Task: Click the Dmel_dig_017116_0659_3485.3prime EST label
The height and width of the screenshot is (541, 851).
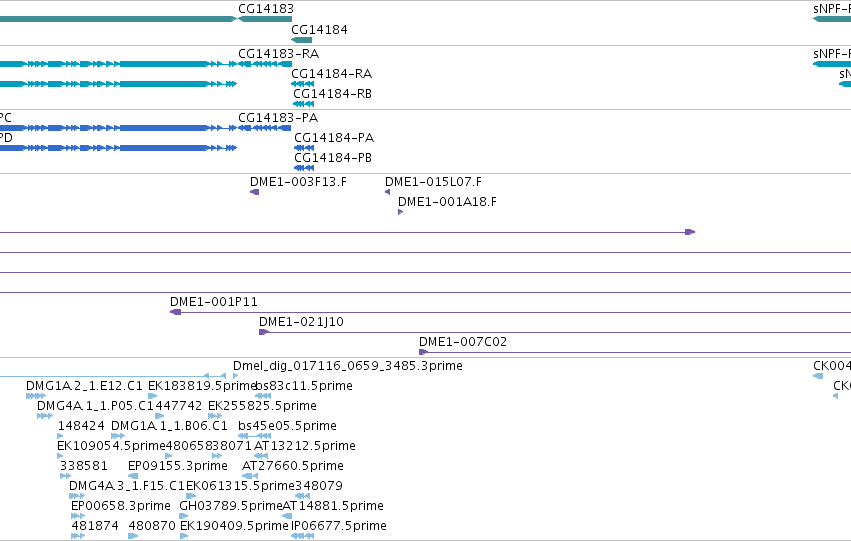Action: click(348, 366)
